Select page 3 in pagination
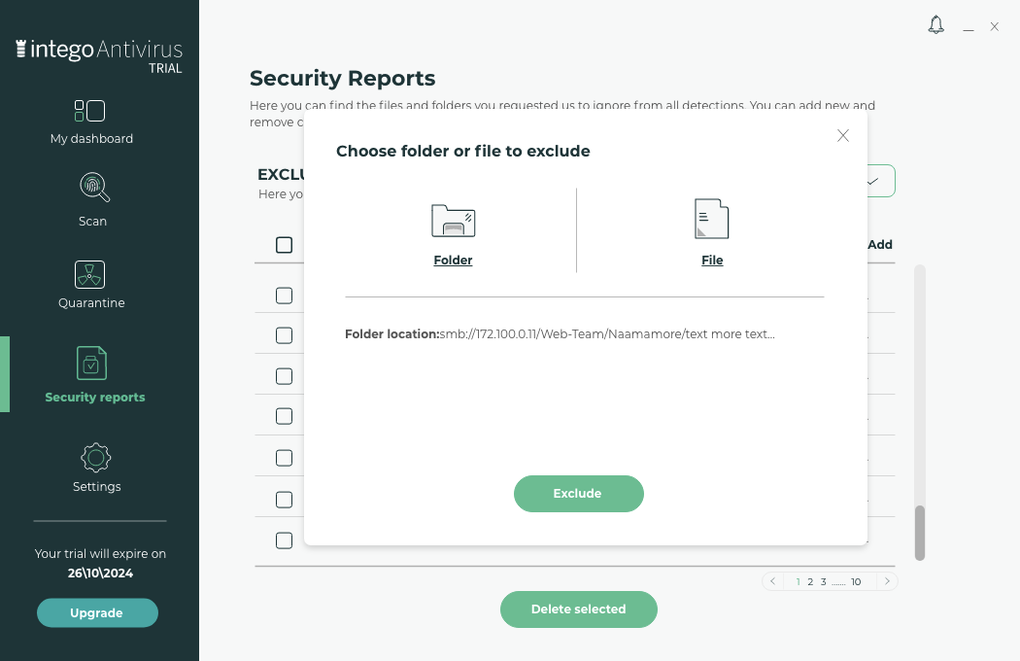The image size is (1020, 661). click(x=824, y=582)
